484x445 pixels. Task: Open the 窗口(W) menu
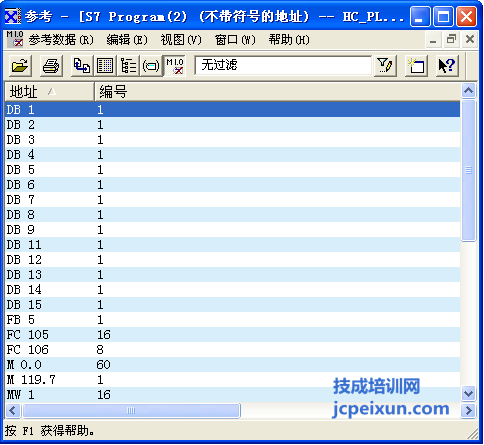tap(235, 40)
